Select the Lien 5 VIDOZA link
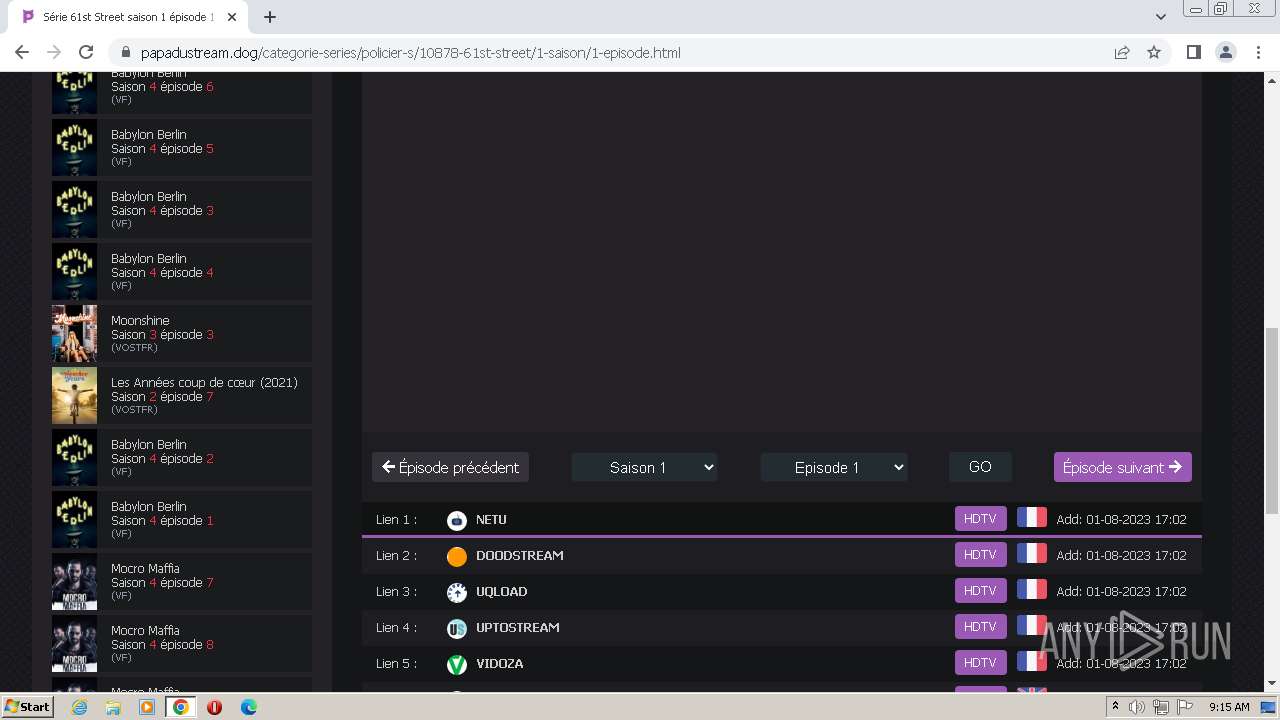 click(x=782, y=663)
